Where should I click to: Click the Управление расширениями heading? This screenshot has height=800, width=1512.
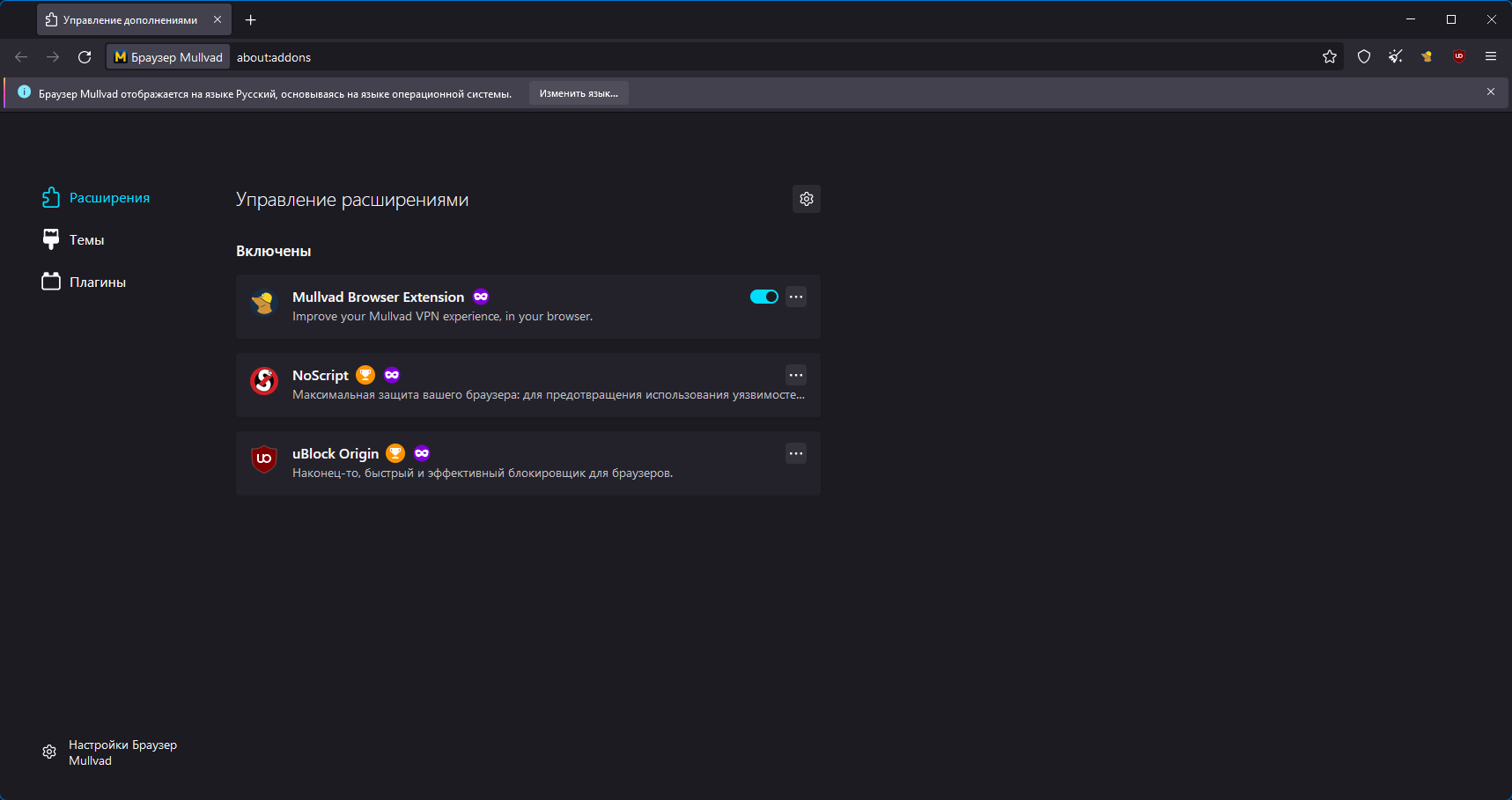(352, 200)
